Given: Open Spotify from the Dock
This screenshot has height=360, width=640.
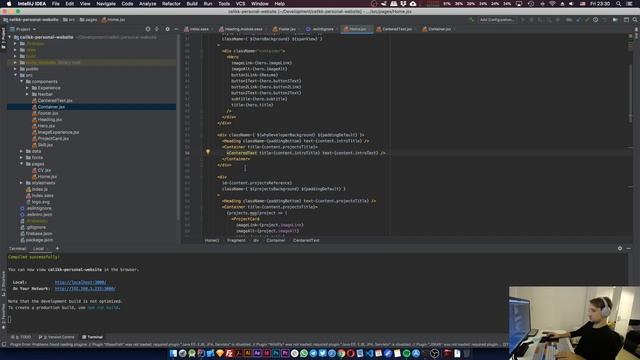Looking at the screenshot, I should coord(407,353).
